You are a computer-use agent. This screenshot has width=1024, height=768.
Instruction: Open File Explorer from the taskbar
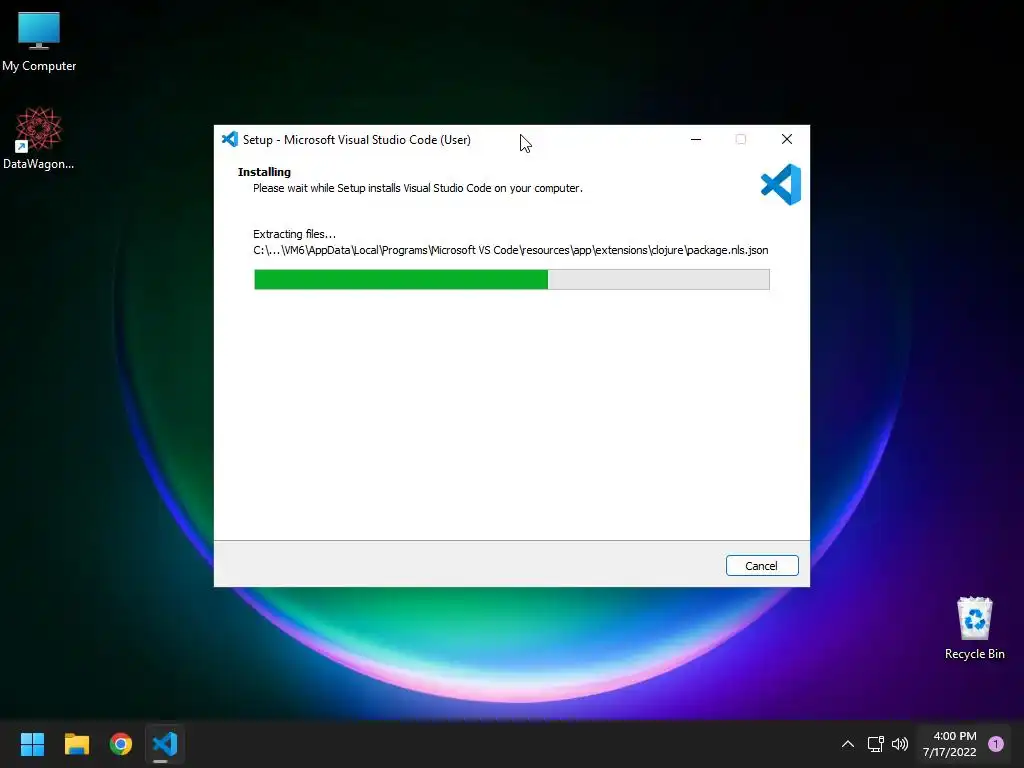(x=77, y=744)
